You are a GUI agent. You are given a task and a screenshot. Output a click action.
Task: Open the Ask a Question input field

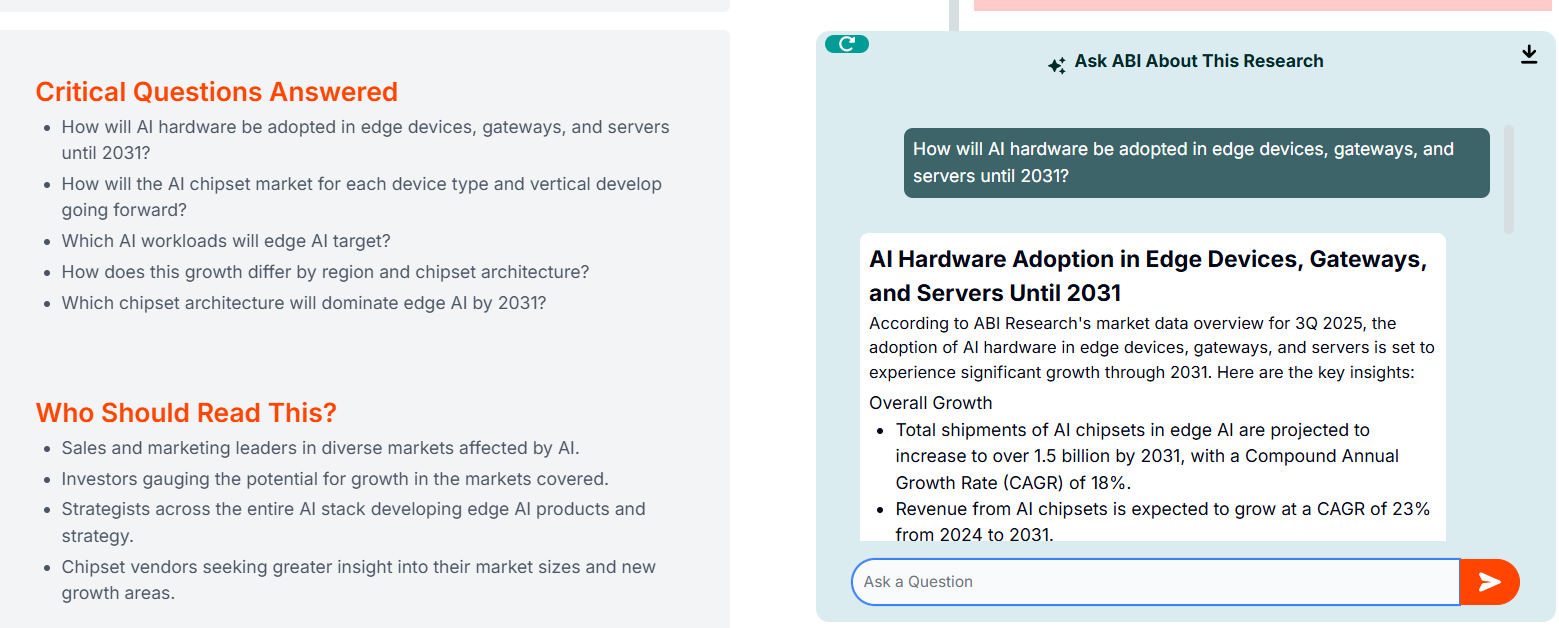(1150, 581)
